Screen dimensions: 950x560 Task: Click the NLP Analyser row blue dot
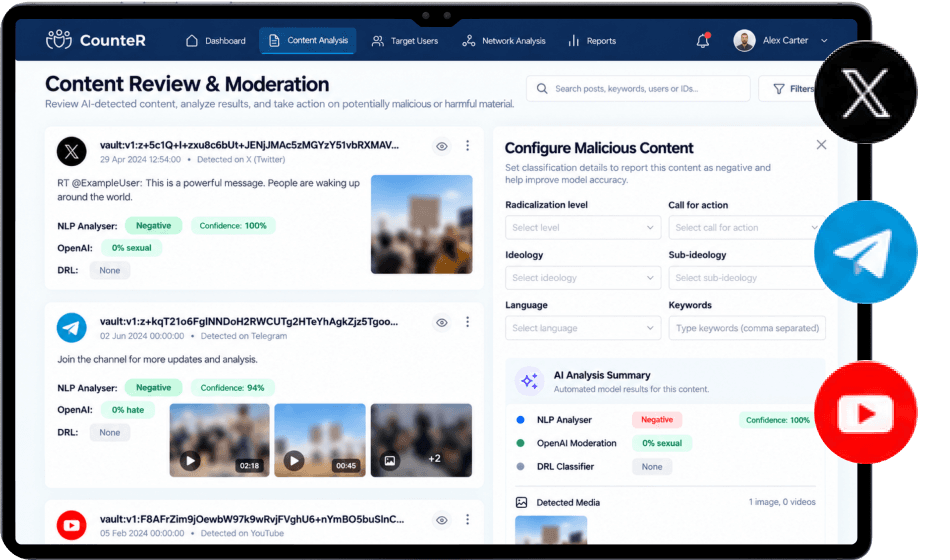[520, 419]
